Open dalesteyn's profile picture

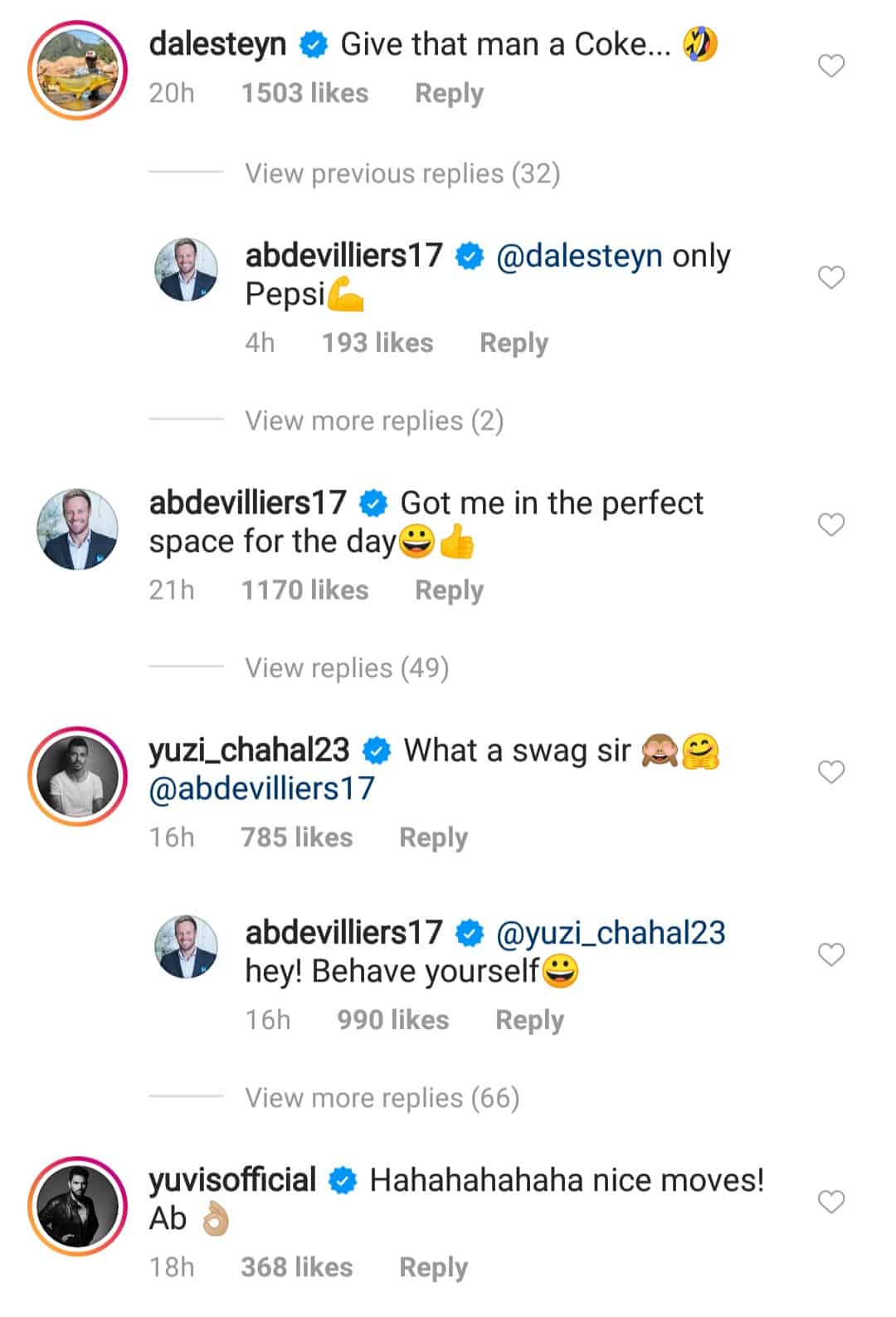pos(77,71)
